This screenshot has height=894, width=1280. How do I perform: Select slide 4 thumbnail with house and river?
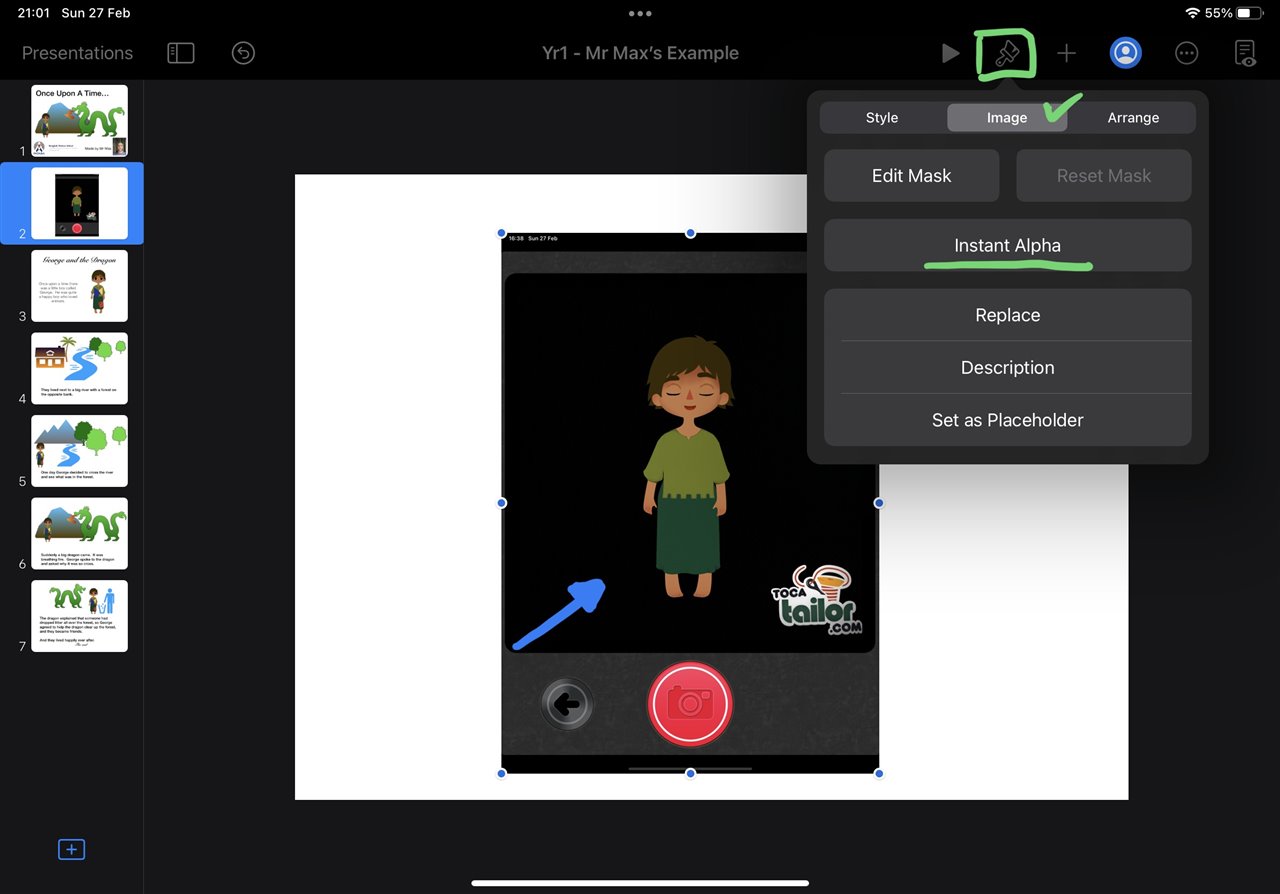80,368
